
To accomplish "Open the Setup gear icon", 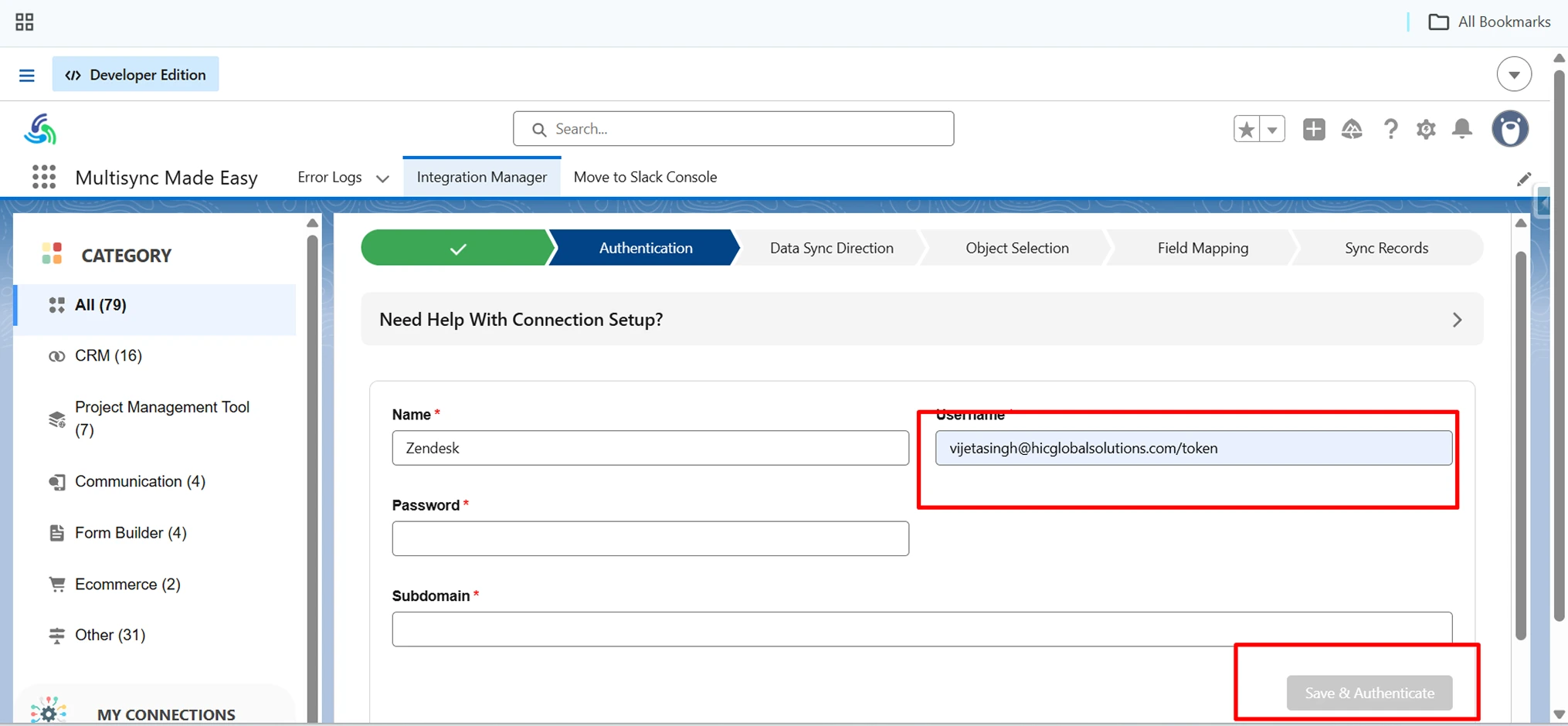I will (x=1426, y=129).
